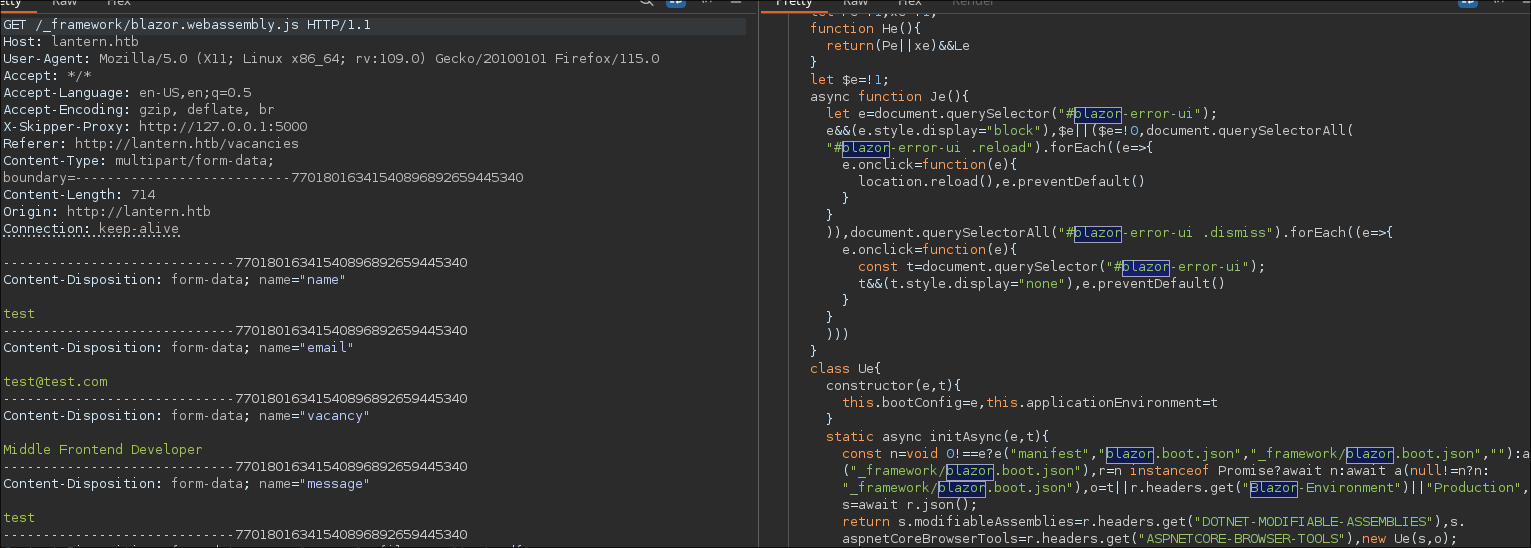This screenshot has height=548, width=1531.
Task: Select the 'Middle Frontend Developer' value
Action: coord(103,450)
